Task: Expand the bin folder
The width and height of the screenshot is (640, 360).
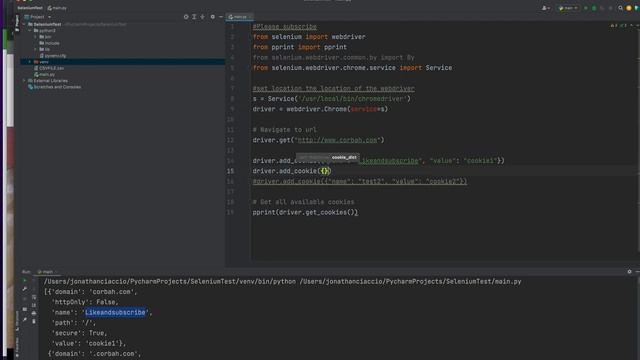Action: [x=36, y=37]
